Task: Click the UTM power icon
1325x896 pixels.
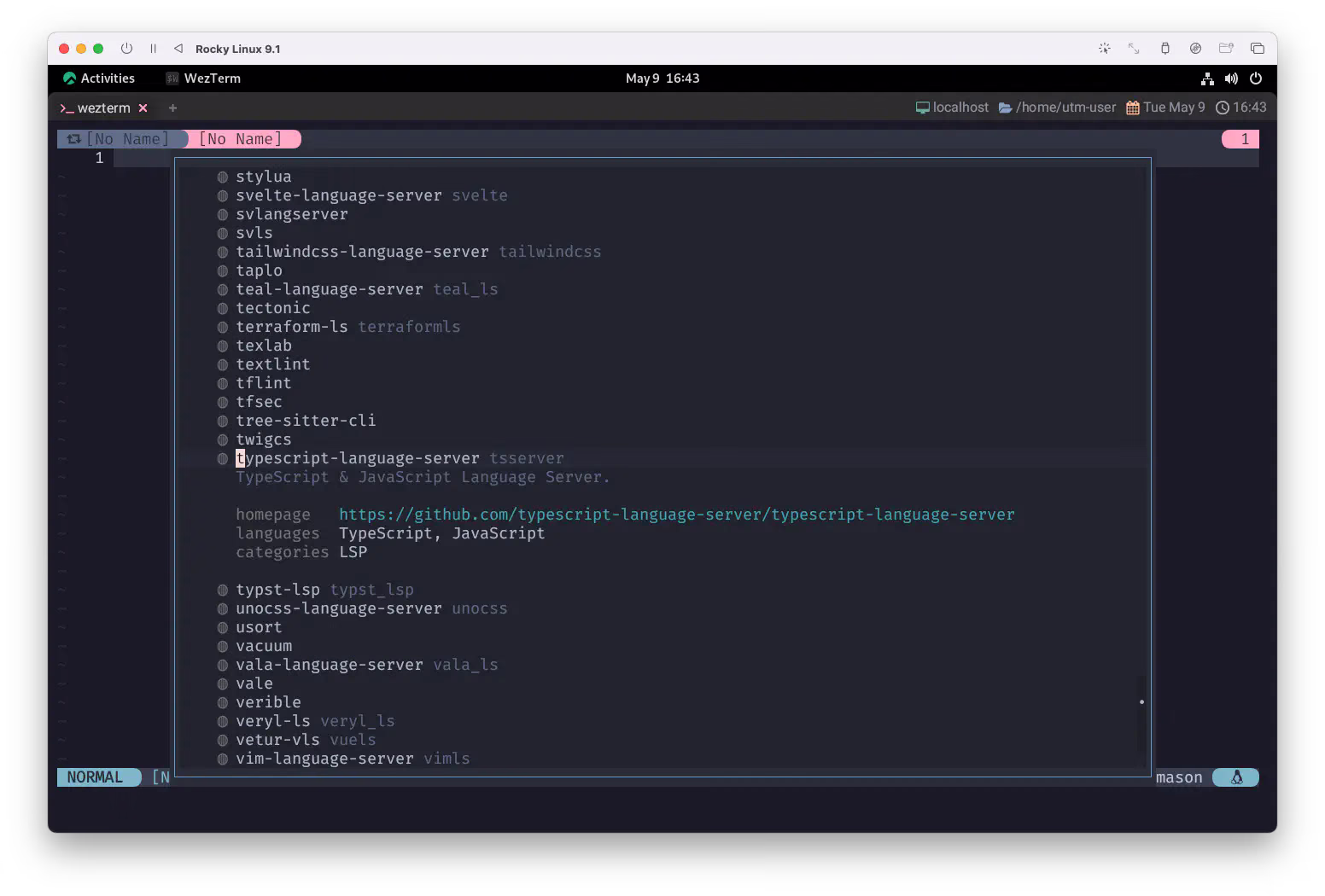Action: click(126, 49)
